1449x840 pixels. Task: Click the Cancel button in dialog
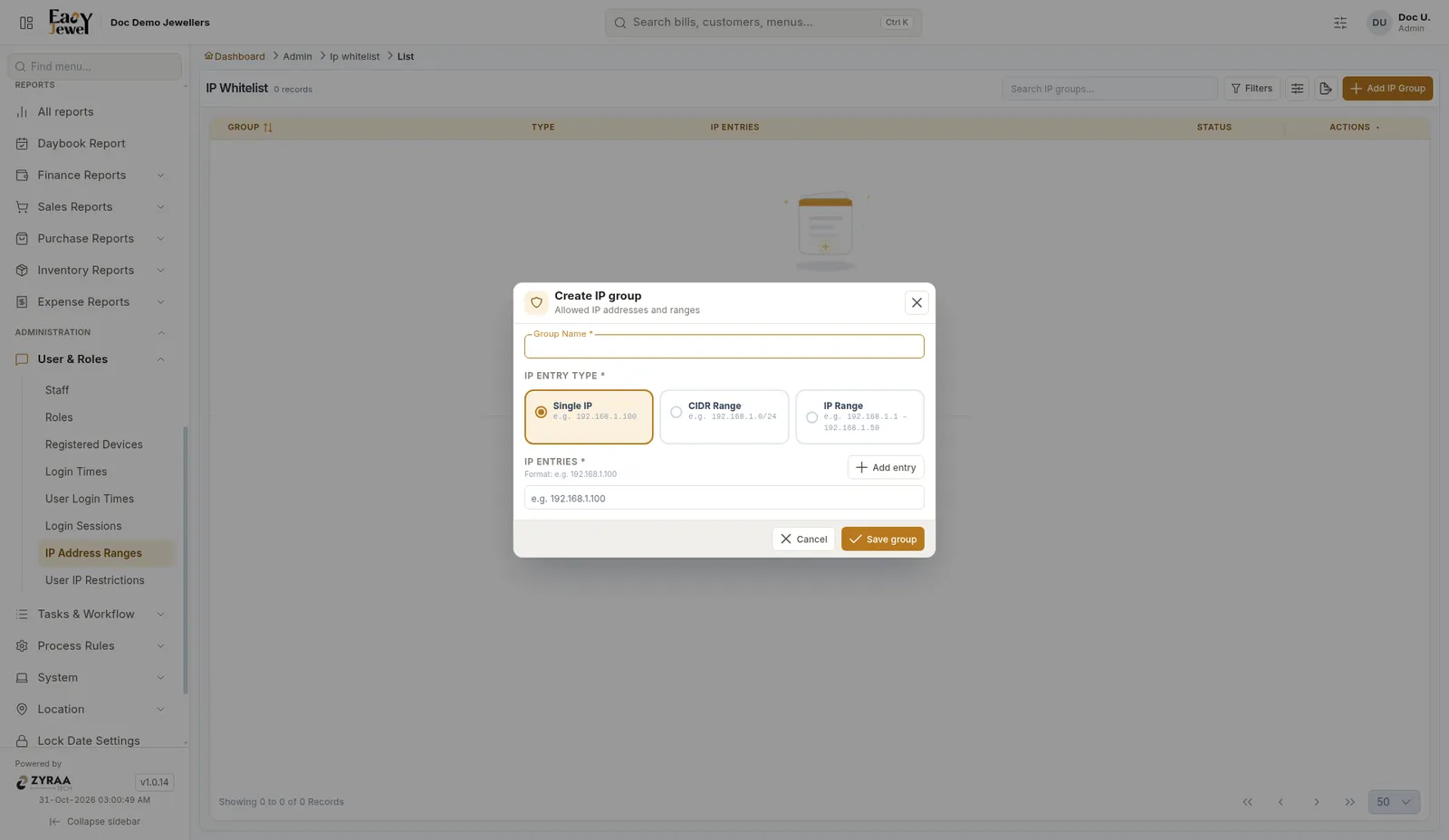(803, 539)
